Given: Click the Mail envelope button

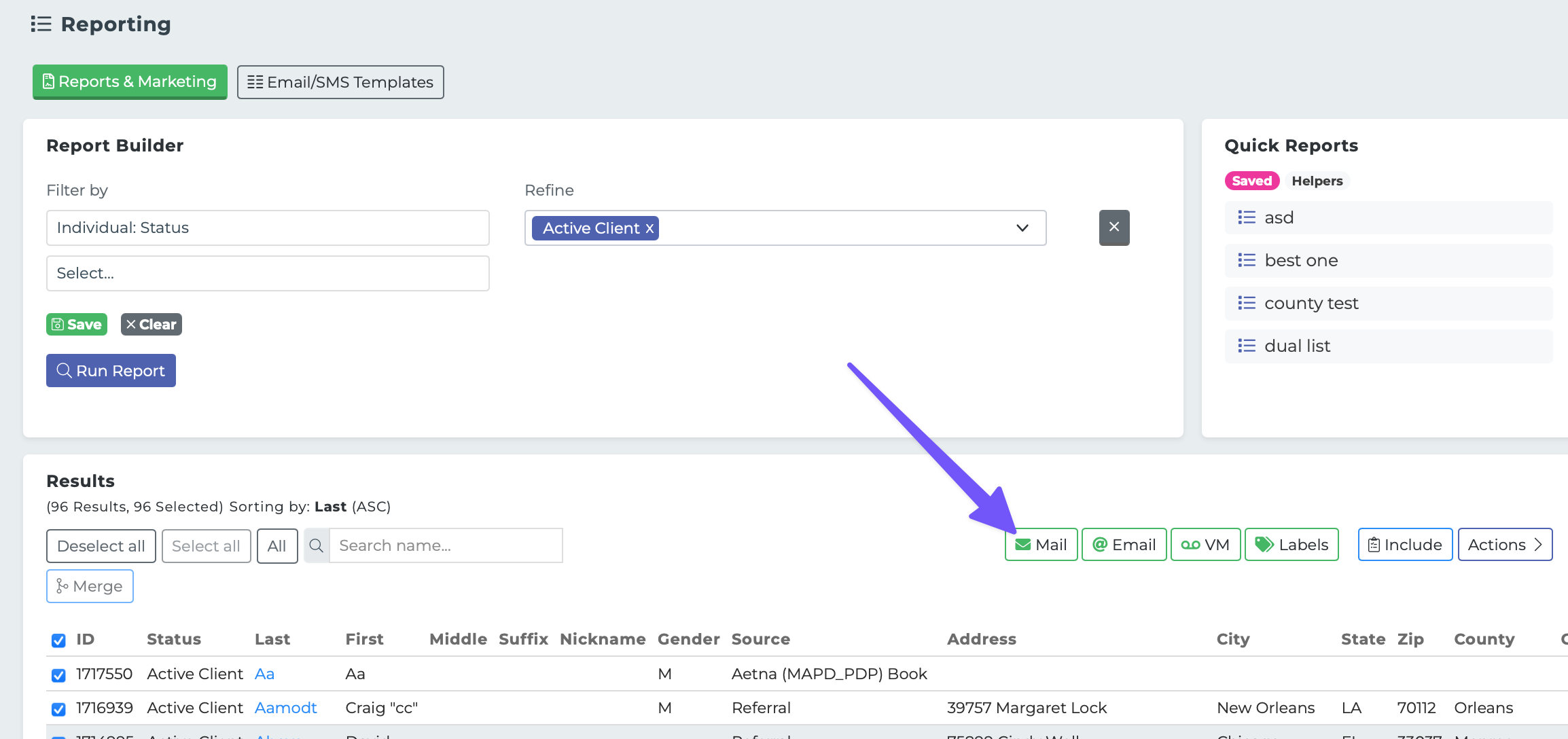Looking at the screenshot, I should pos(1041,545).
